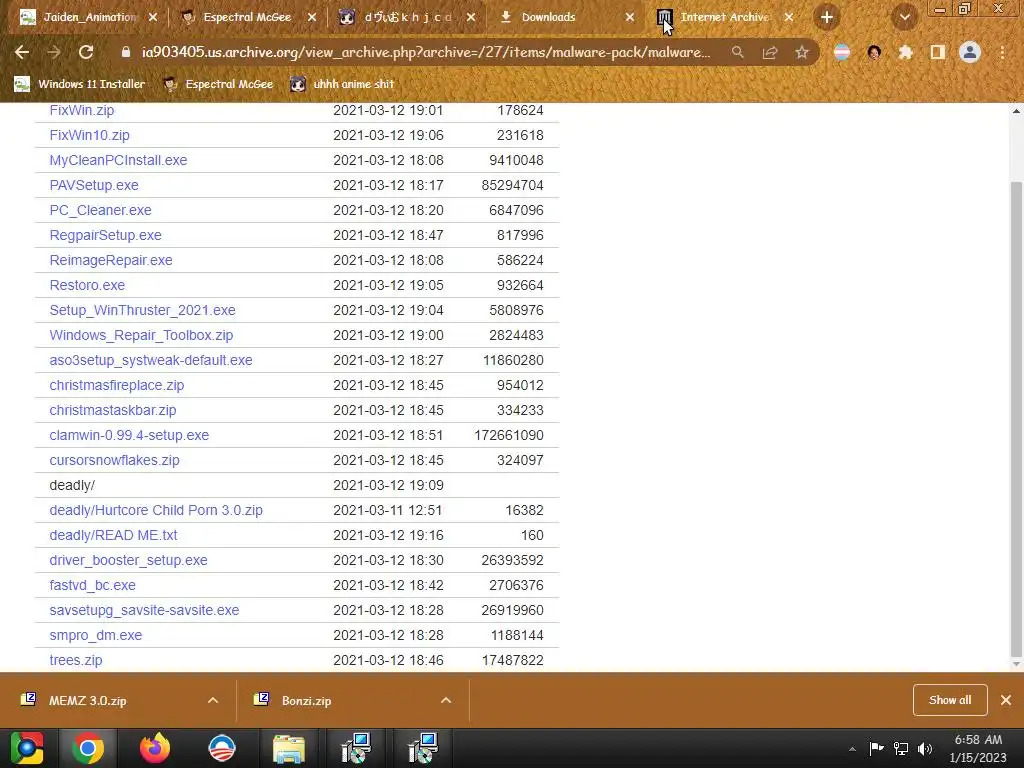
Task: Close the Espectral McGee tab
Action: 312,17
